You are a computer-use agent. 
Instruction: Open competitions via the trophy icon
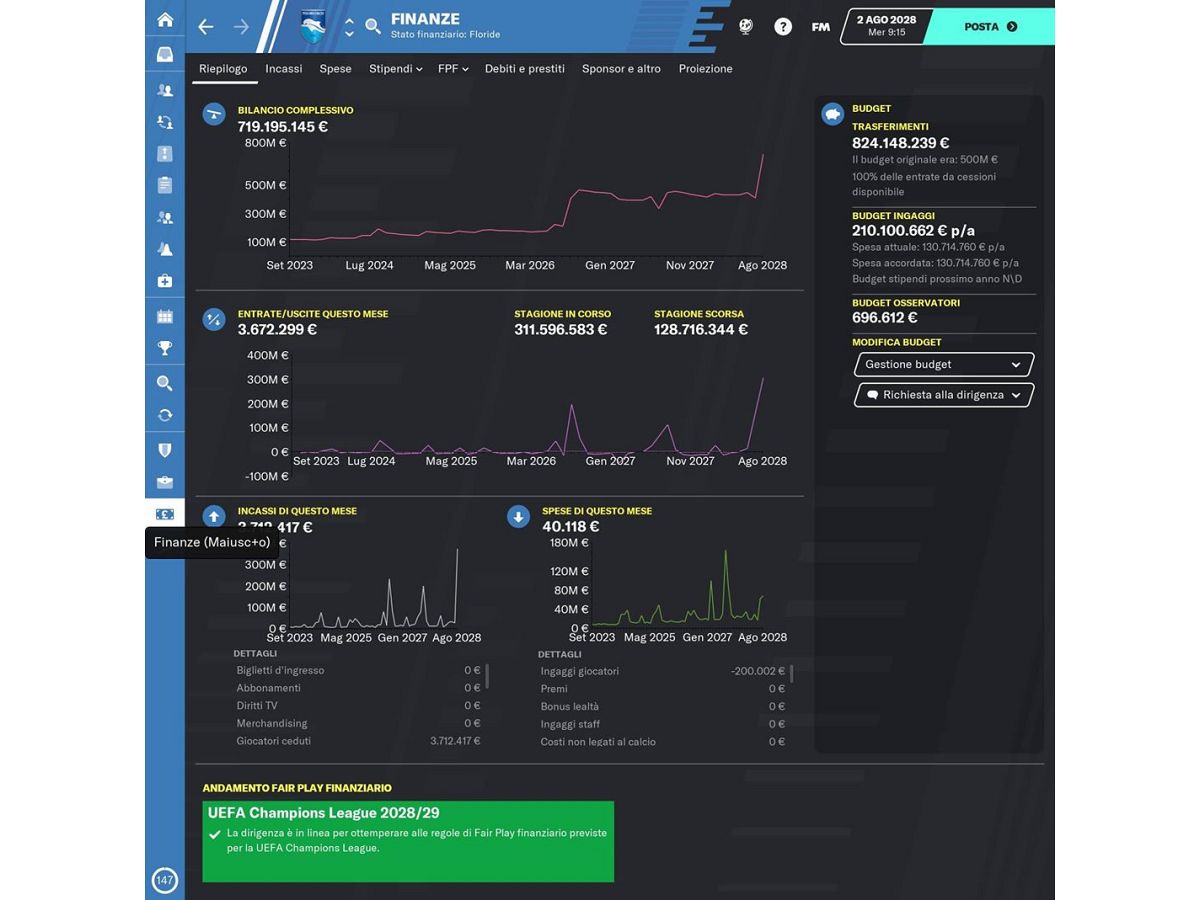165,349
